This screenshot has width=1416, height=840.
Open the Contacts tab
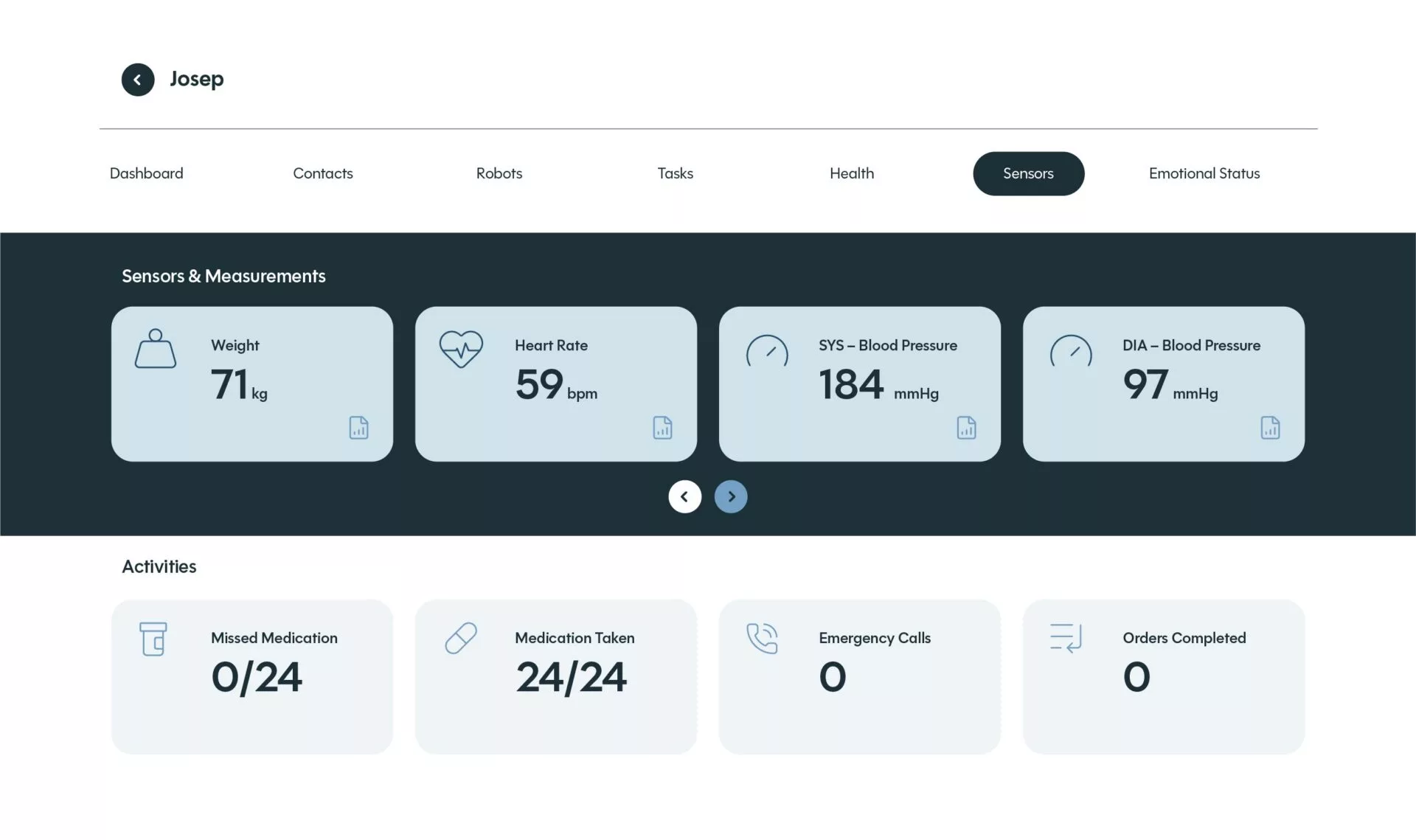point(323,173)
